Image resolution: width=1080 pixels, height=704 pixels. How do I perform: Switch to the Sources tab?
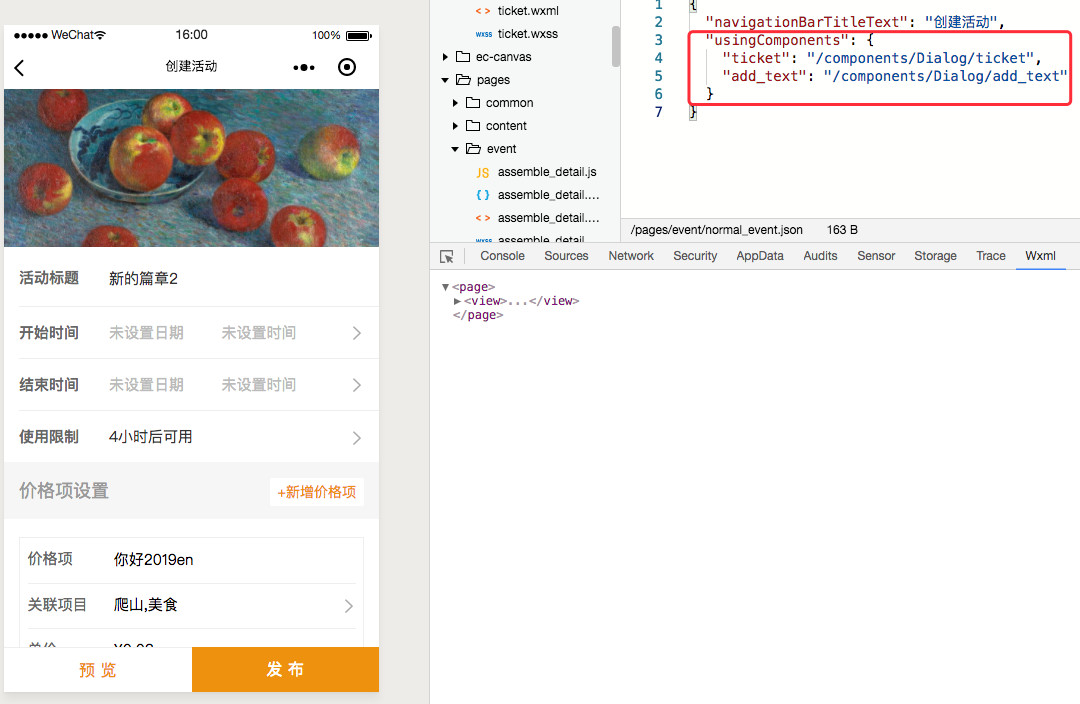tap(566, 256)
